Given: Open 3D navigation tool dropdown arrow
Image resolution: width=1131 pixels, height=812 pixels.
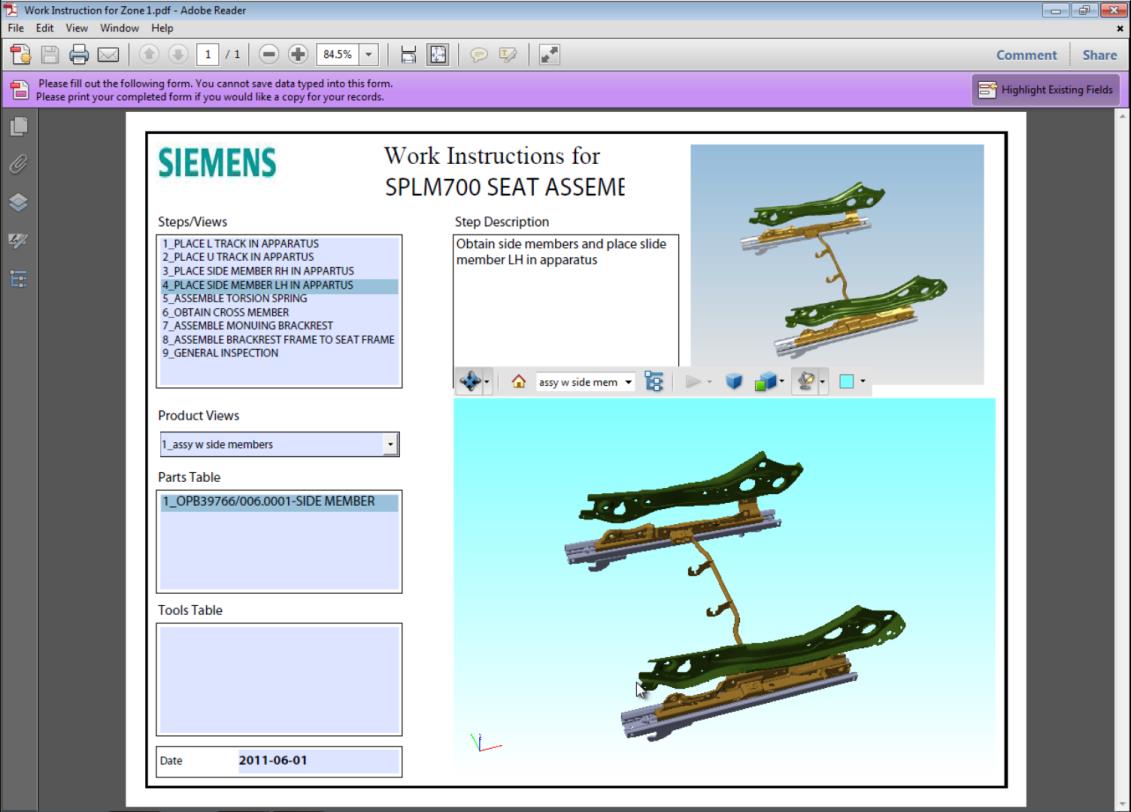Looking at the screenshot, I should click(x=488, y=381).
